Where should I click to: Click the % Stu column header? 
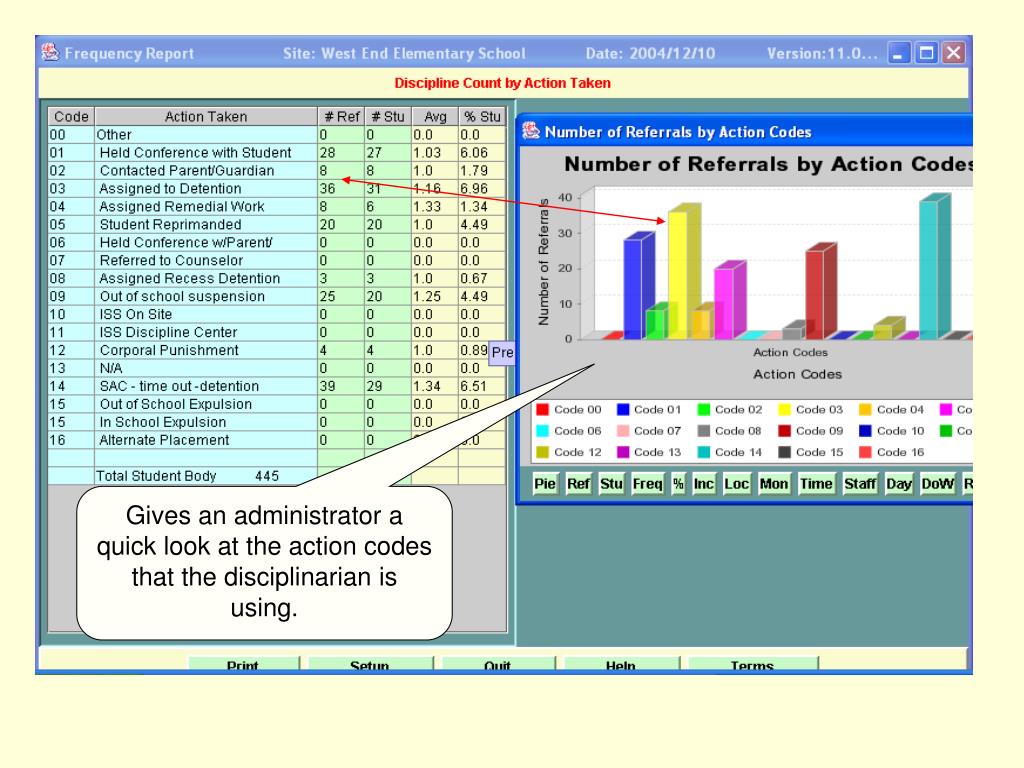(482, 116)
